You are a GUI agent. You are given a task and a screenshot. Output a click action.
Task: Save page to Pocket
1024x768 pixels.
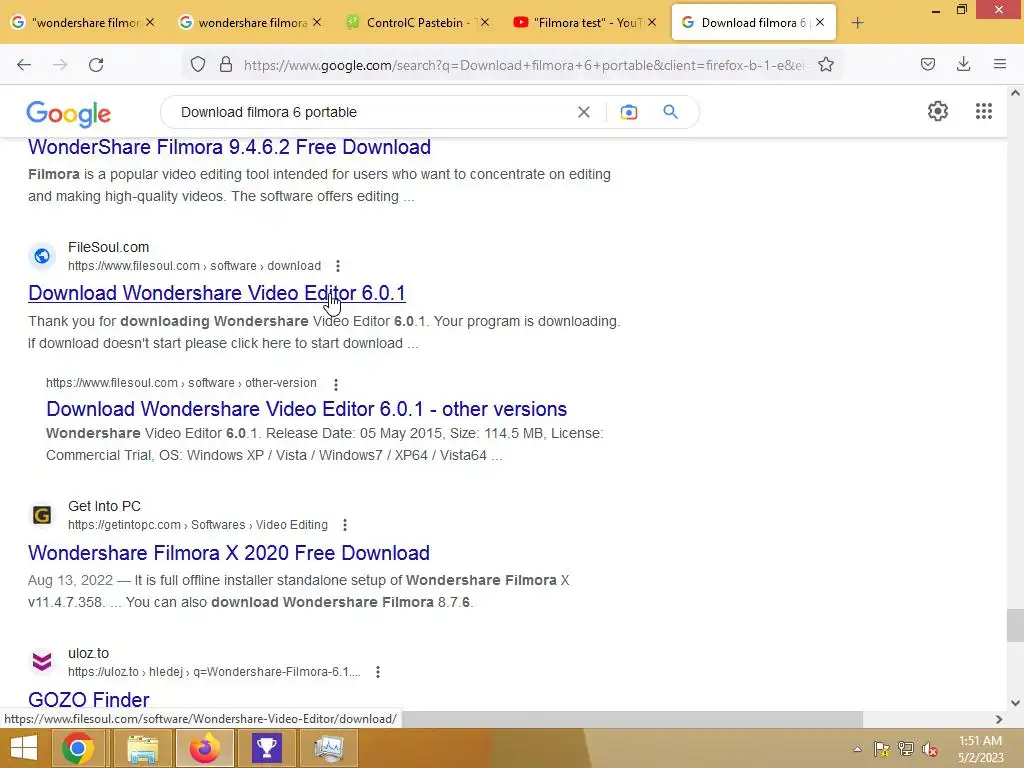pyautogui.click(x=928, y=64)
